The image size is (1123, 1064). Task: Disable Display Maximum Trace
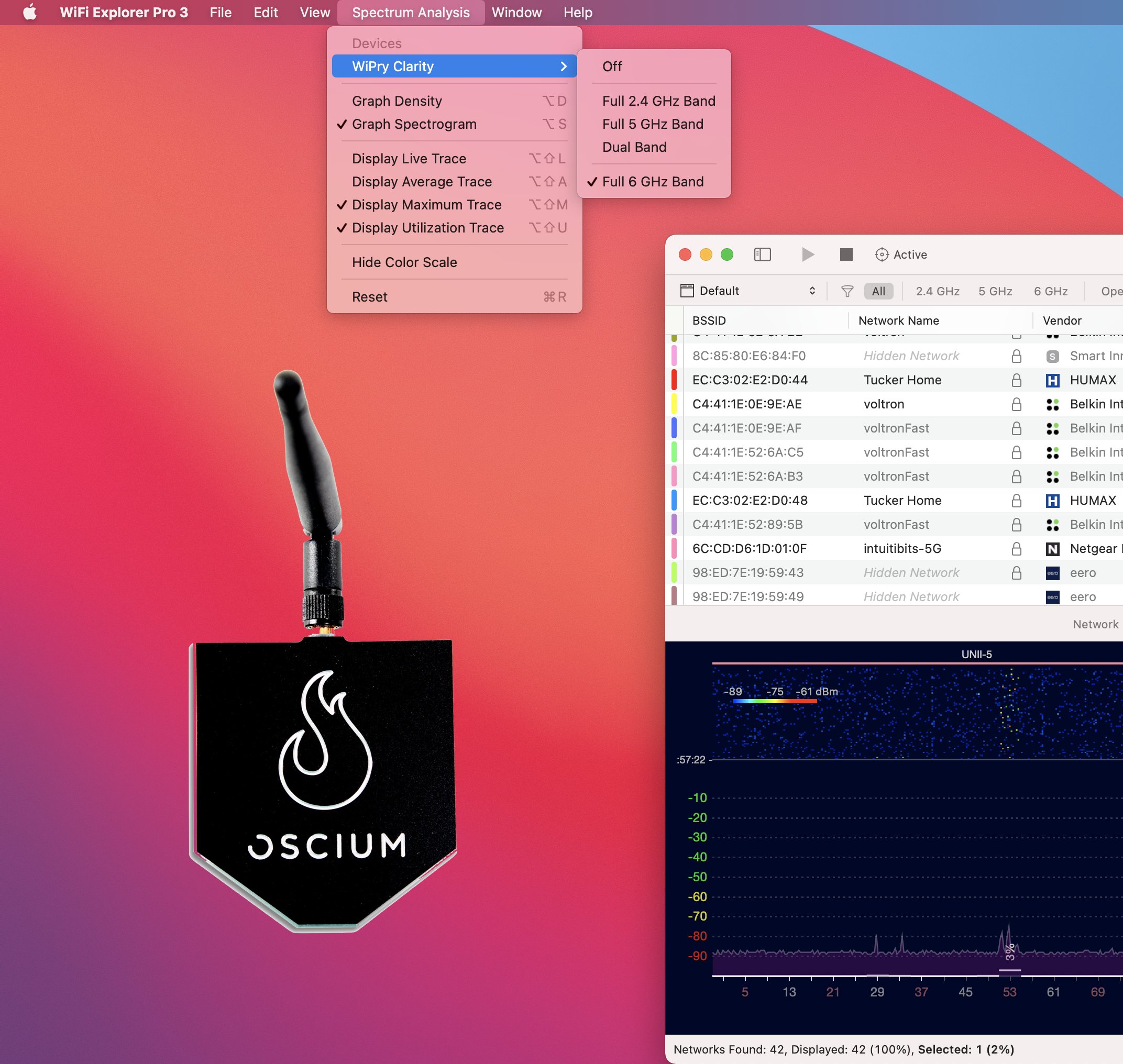tap(454, 205)
